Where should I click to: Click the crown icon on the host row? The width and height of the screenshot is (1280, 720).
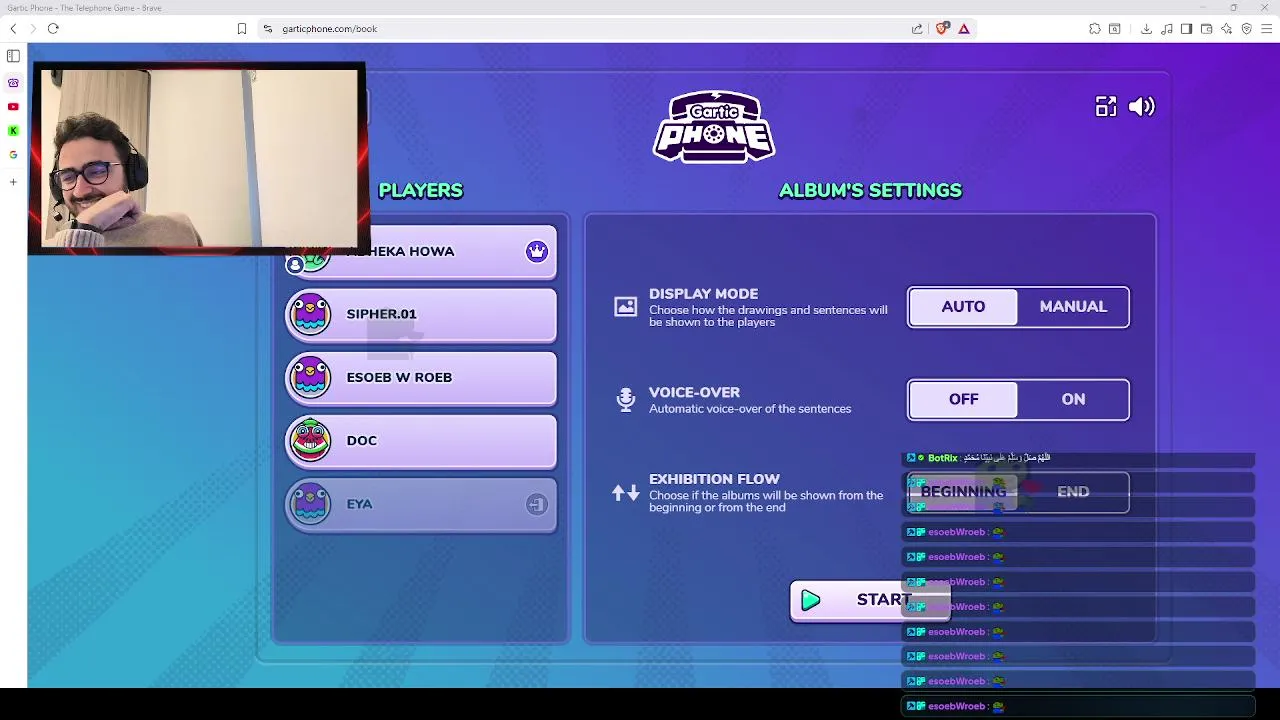(537, 251)
